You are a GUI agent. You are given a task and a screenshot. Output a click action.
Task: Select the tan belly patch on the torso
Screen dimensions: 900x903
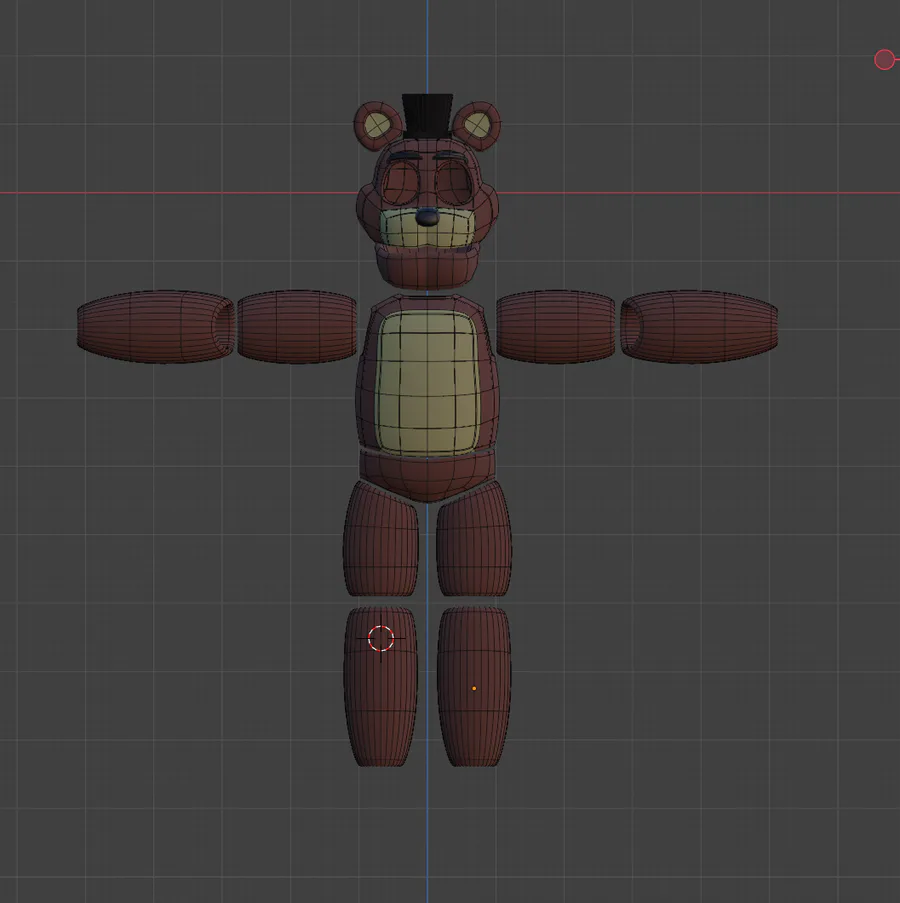coord(427,383)
